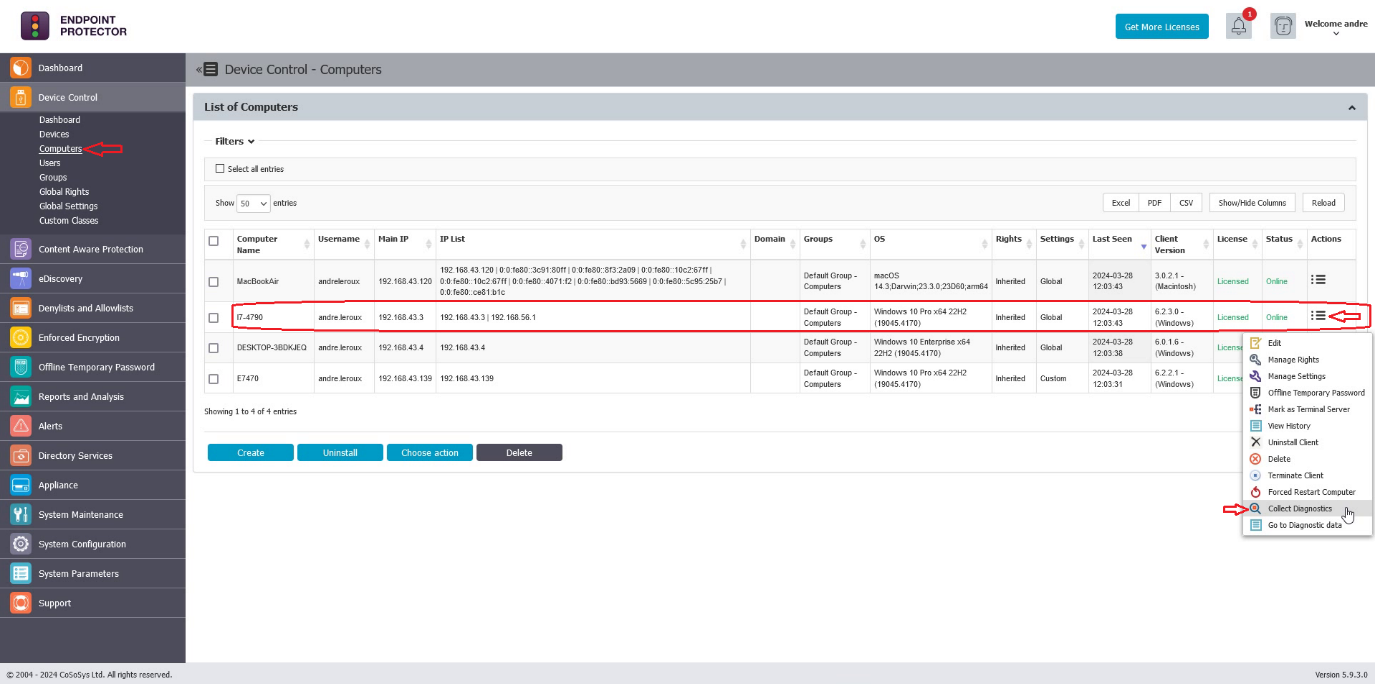Viewport: 1375px width, 684px height.
Task: Click the Enforced Encryption icon
Action: [x=21, y=338]
